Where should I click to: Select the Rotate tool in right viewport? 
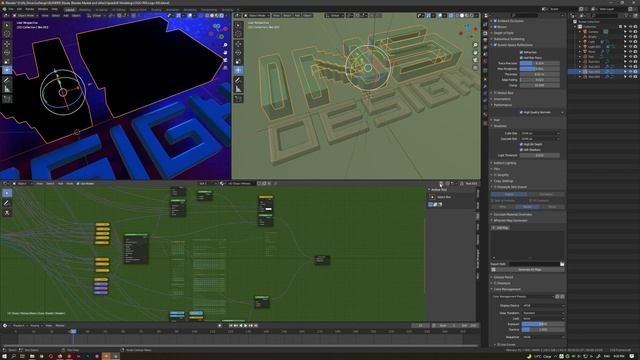[238, 53]
